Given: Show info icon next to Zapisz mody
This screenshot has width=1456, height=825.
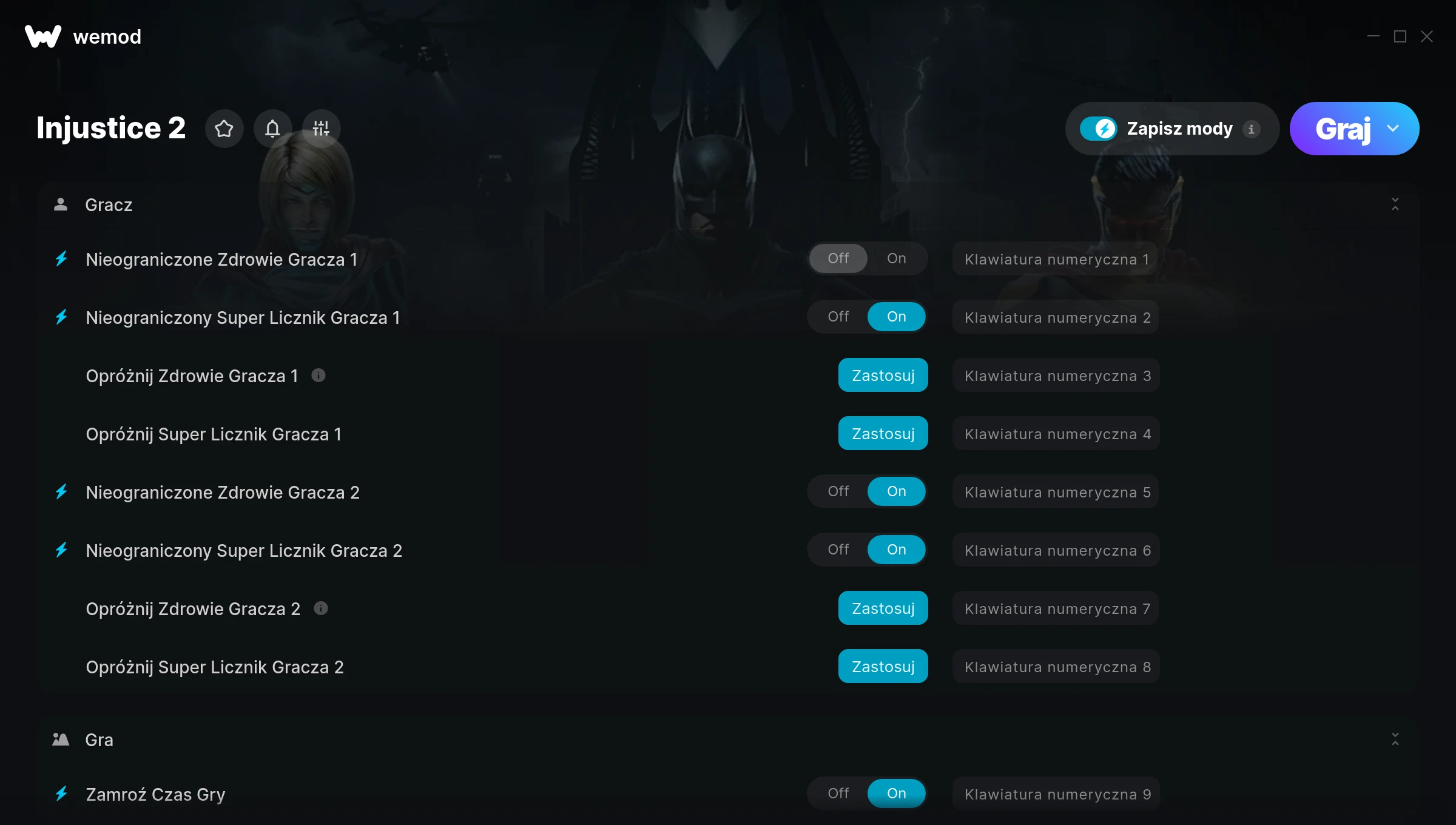Looking at the screenshot, I should coord(1251,129).
